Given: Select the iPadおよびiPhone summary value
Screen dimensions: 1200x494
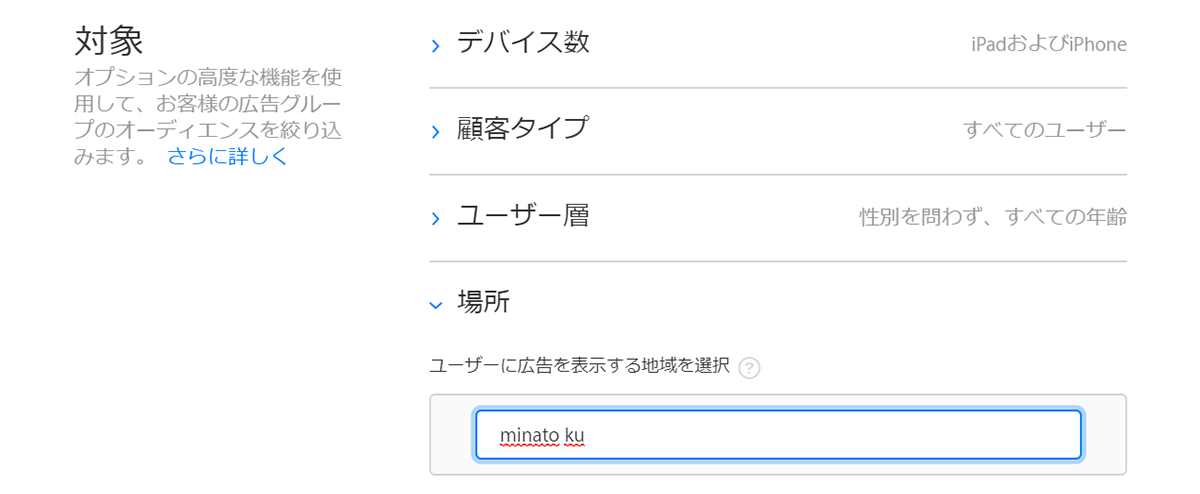Looking at the screenshot, I should click(x=1049, y=44).
